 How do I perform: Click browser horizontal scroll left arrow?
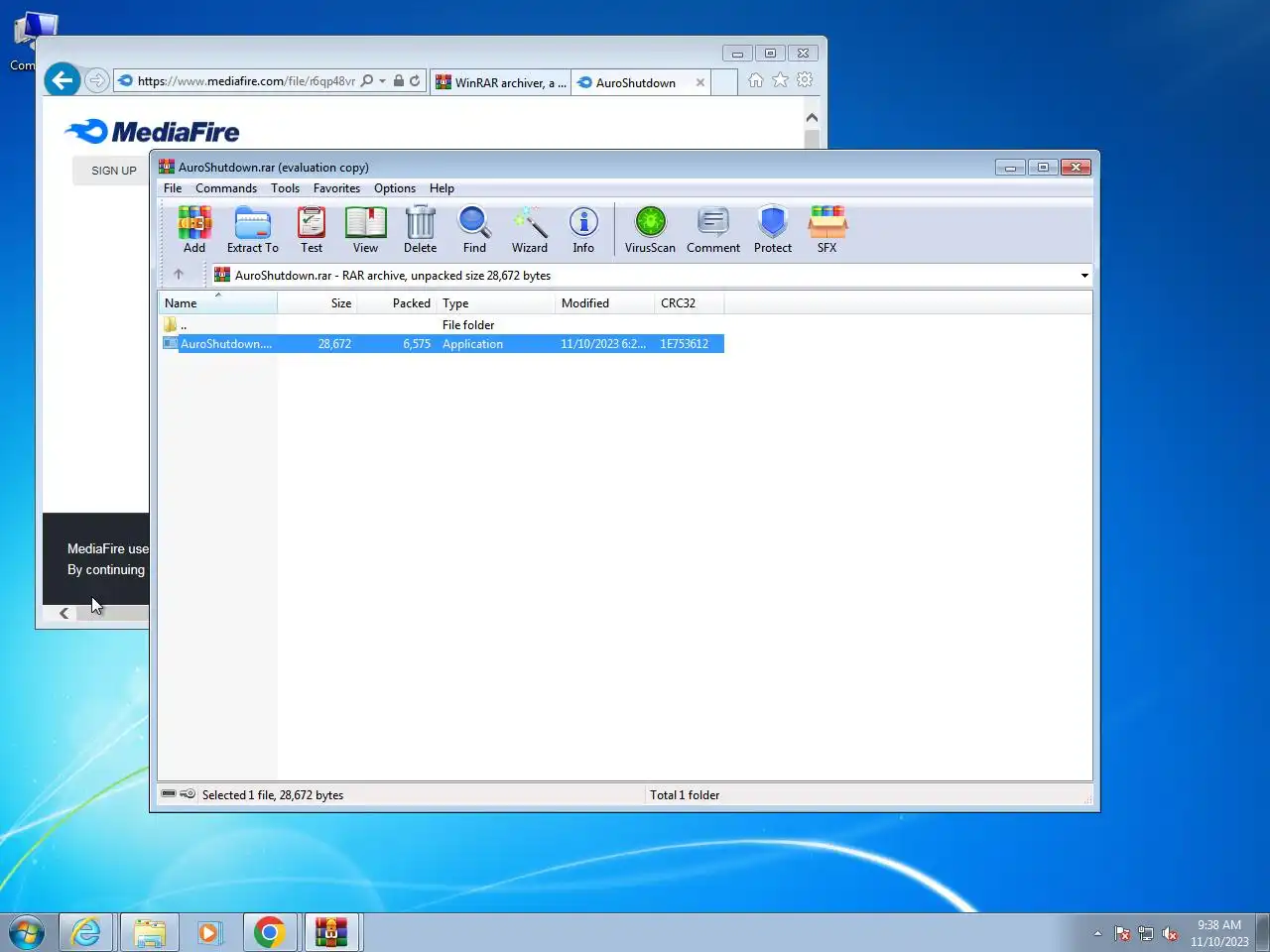click(64, 613)
